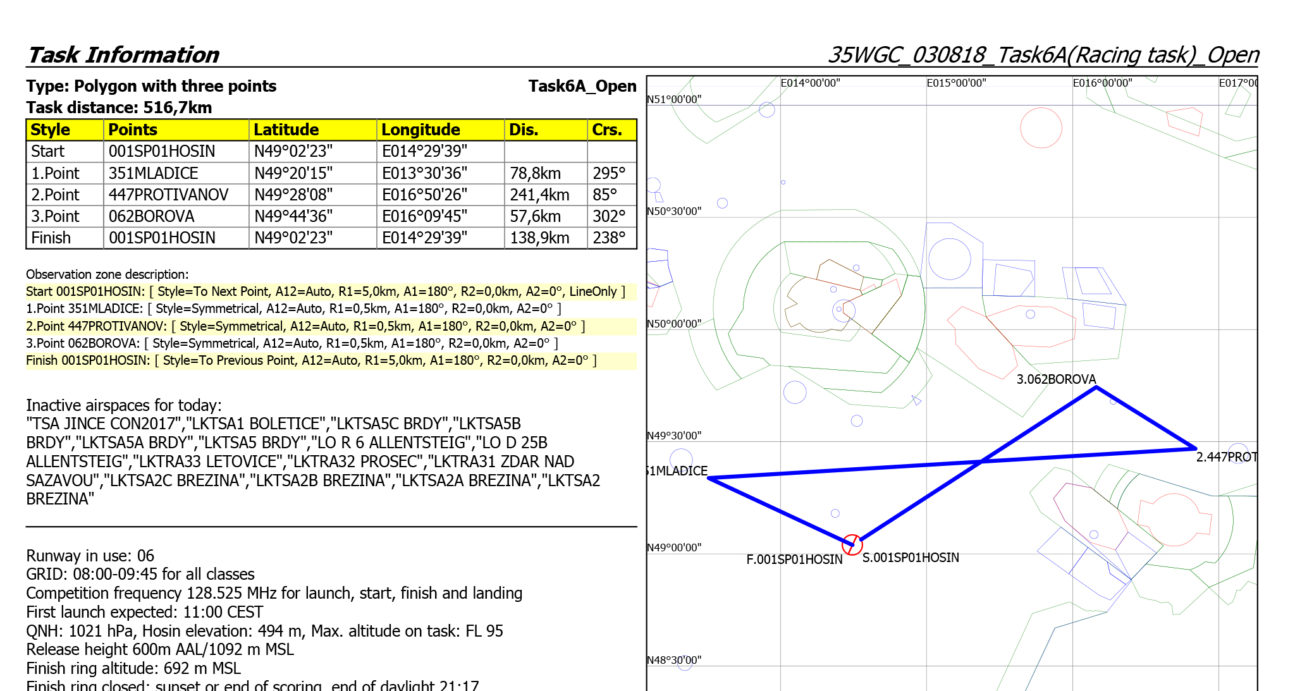Viewport: 1295px width, 691px height.
Task: Select the F.001SP01HOSIN finish label on the map
Action: click(x=794, y=559)
